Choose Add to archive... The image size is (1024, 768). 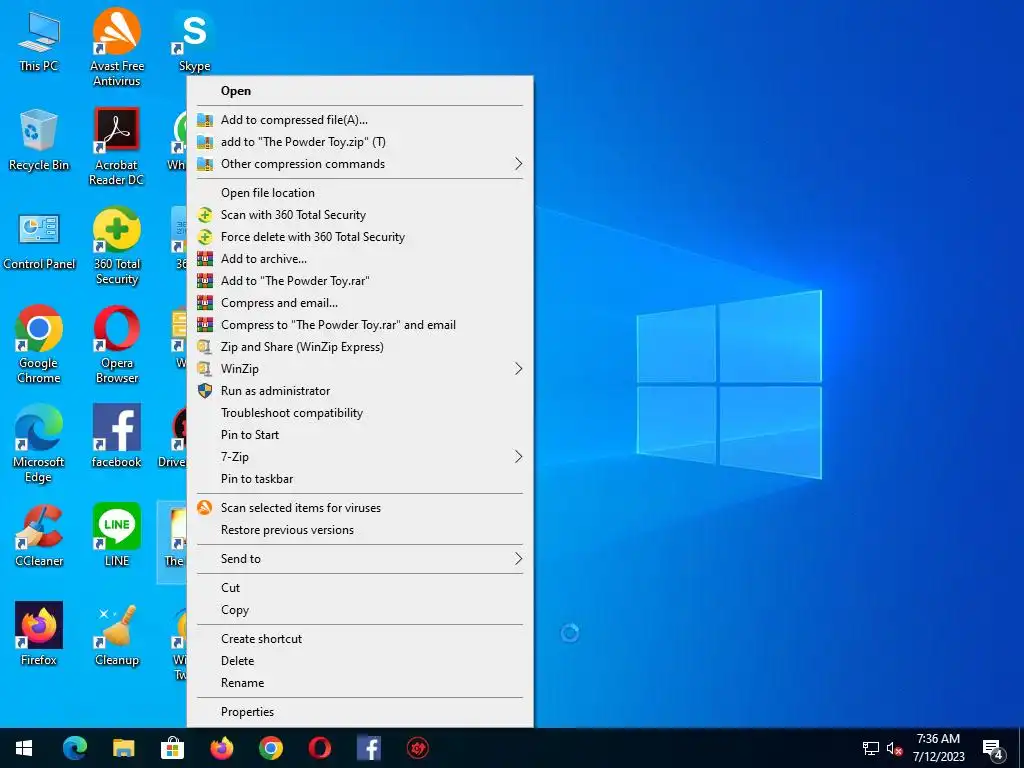360,259
